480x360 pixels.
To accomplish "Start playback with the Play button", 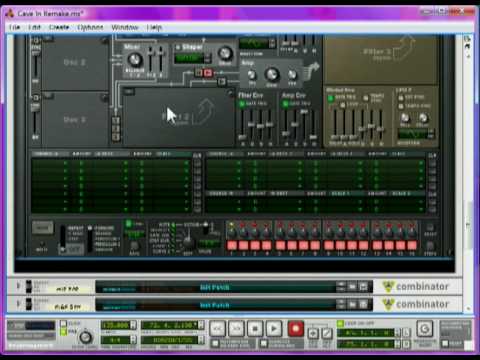I will (274, 329).
